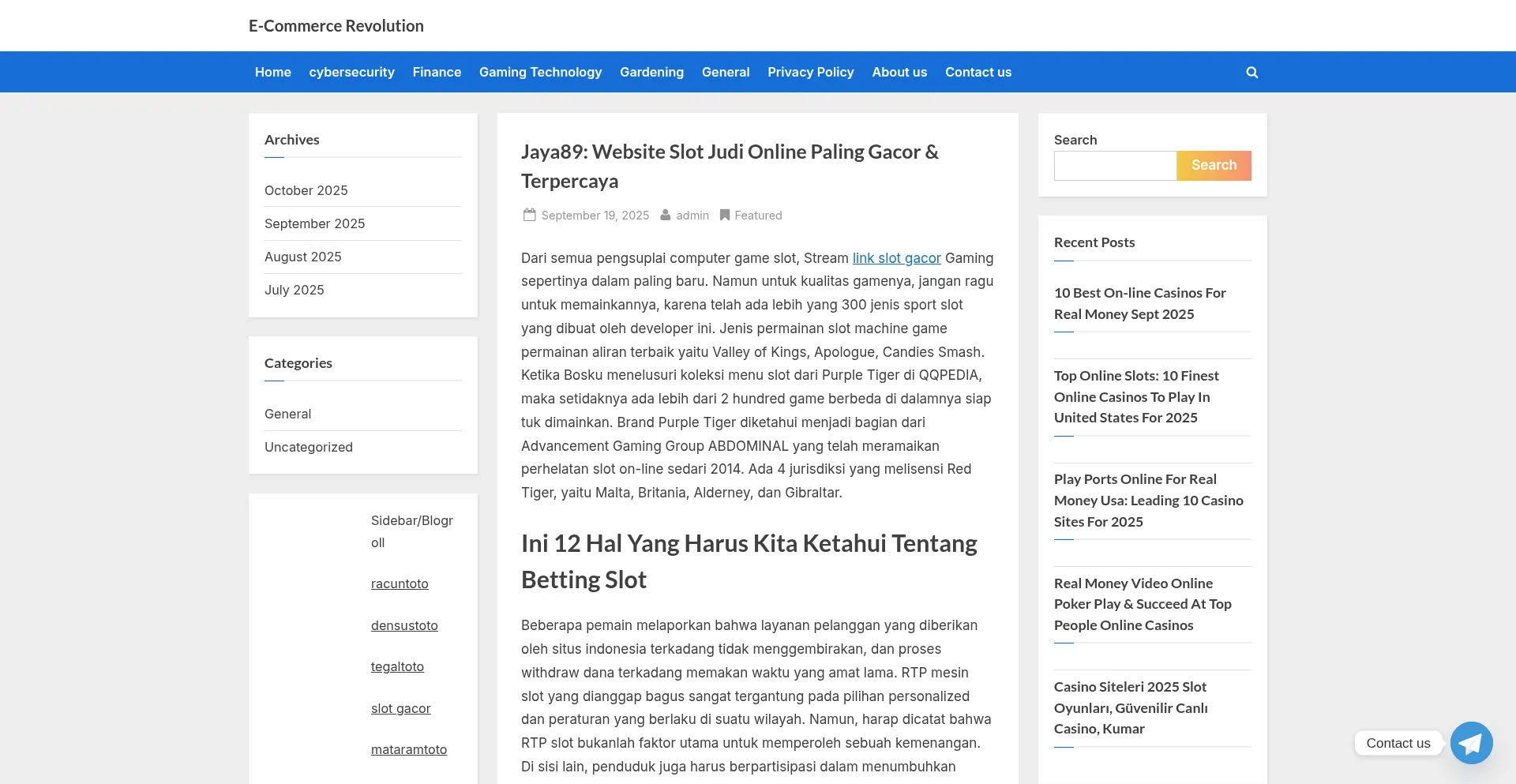
Task: Click the admin author link
Action: (x=692, y=215)
